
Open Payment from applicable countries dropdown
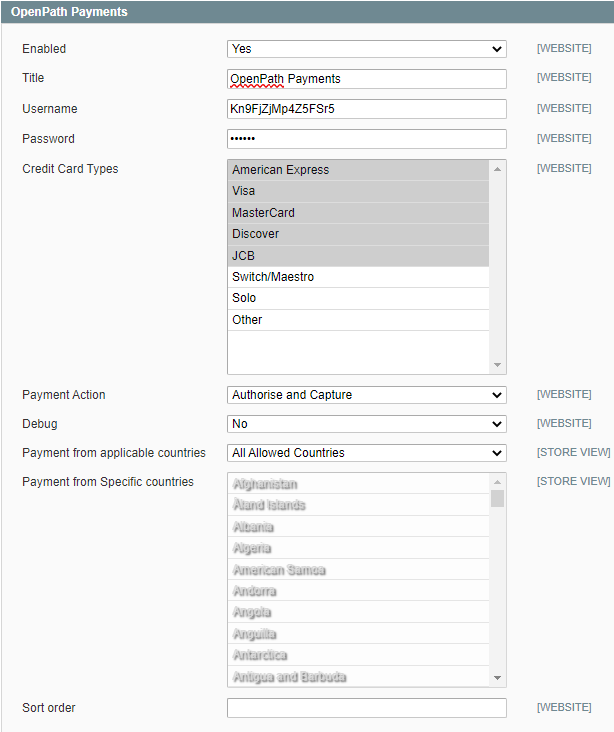click(367, 453)
